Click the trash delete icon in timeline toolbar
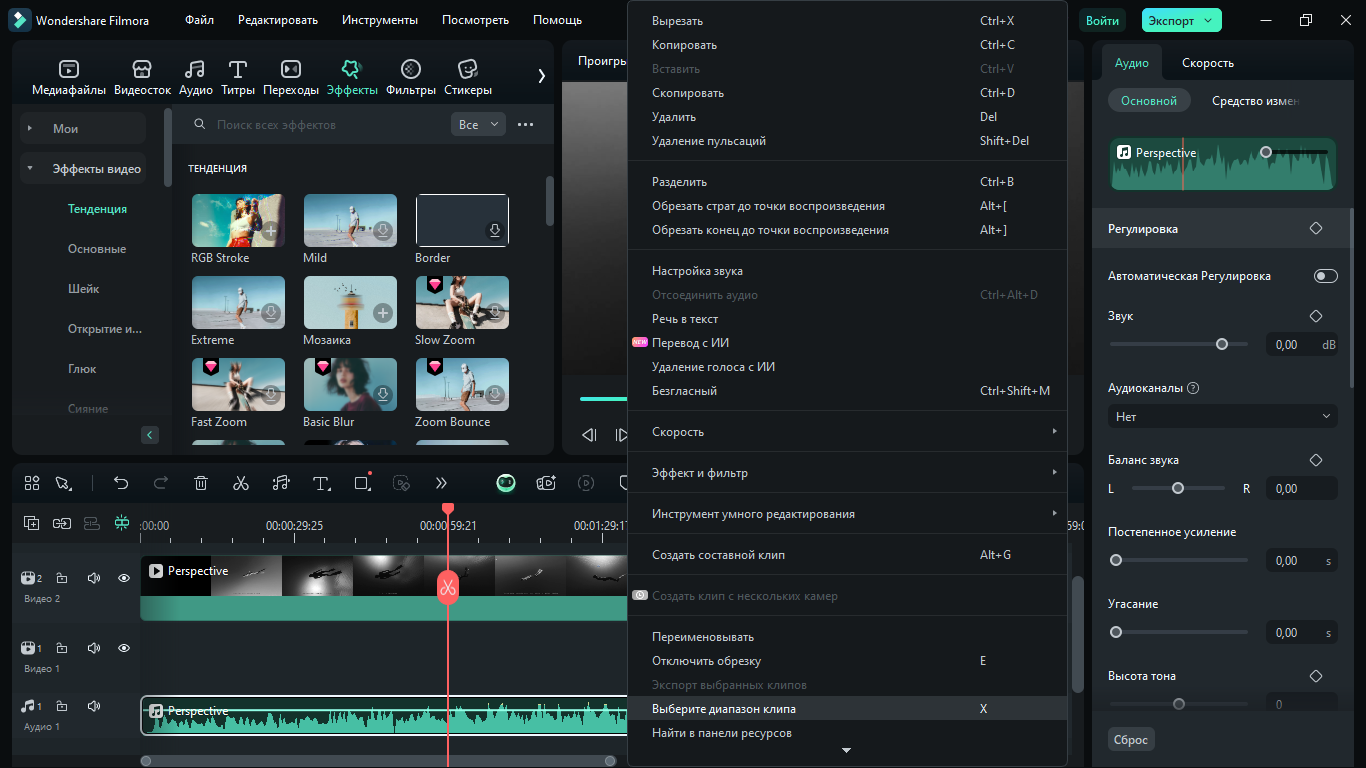This screenshot has height=768, width=1366. [x=200, y=483]
